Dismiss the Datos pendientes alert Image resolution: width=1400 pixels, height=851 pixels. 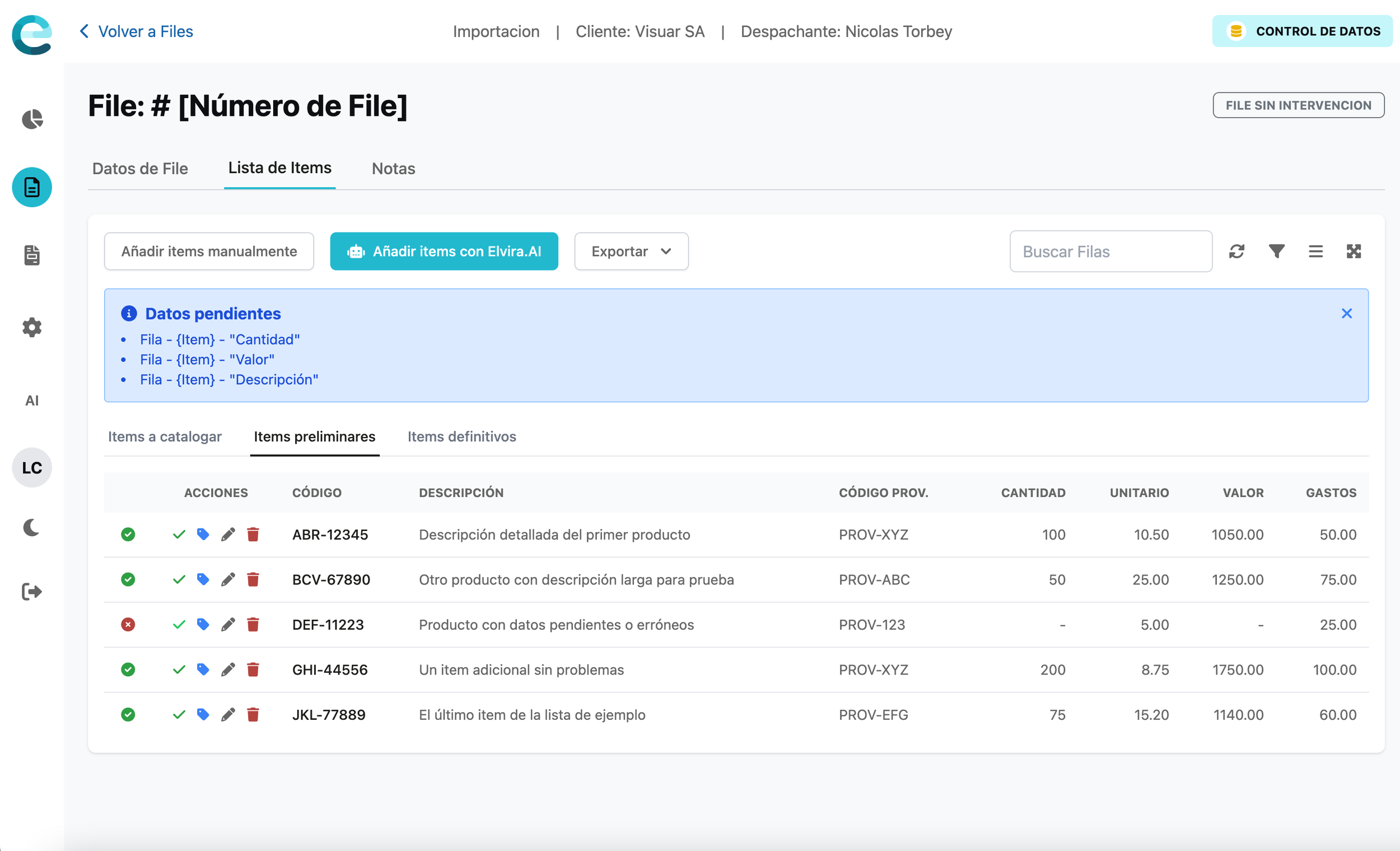1346,314
